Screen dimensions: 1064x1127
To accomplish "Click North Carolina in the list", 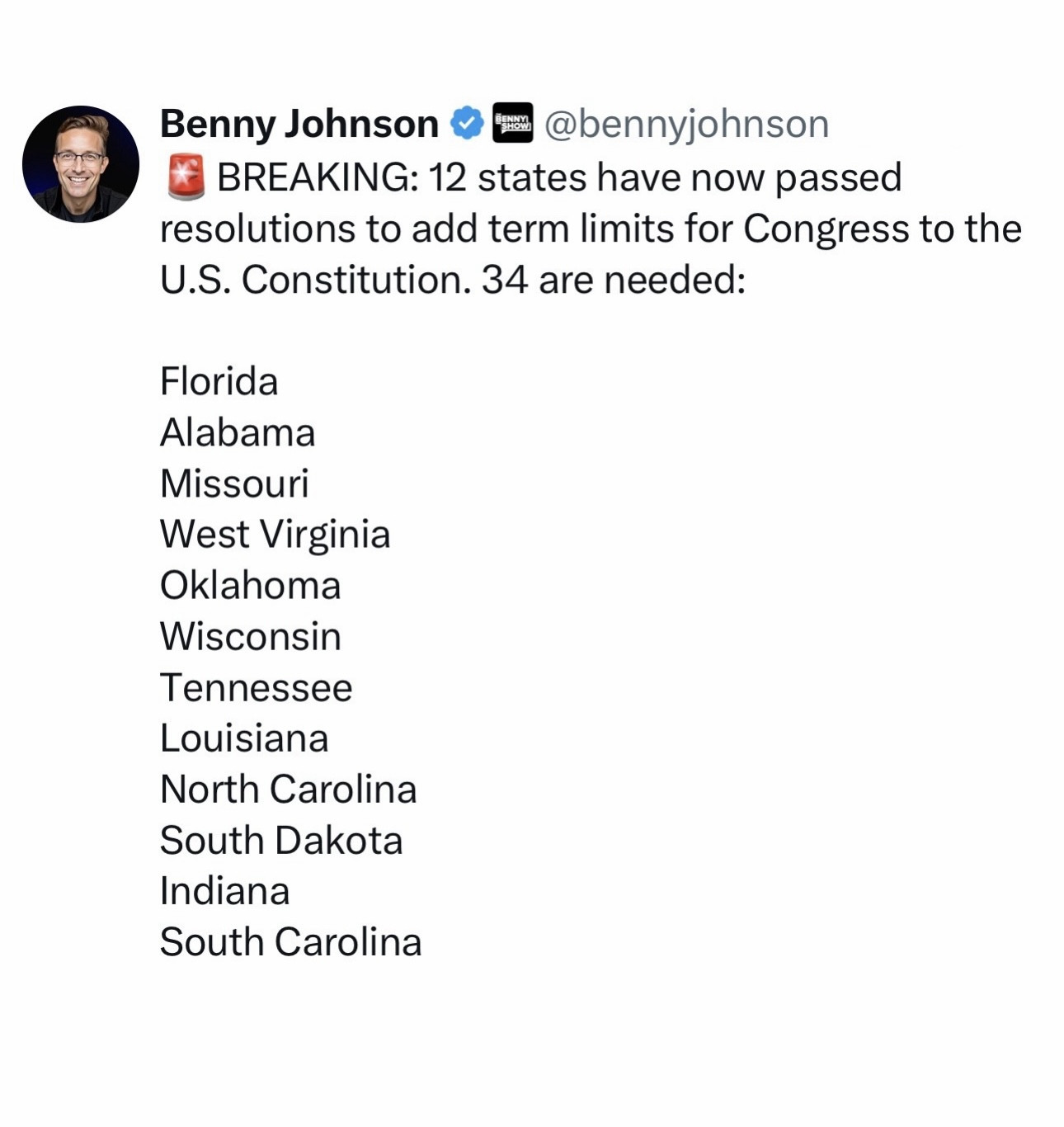I will [x=288, y=790].
